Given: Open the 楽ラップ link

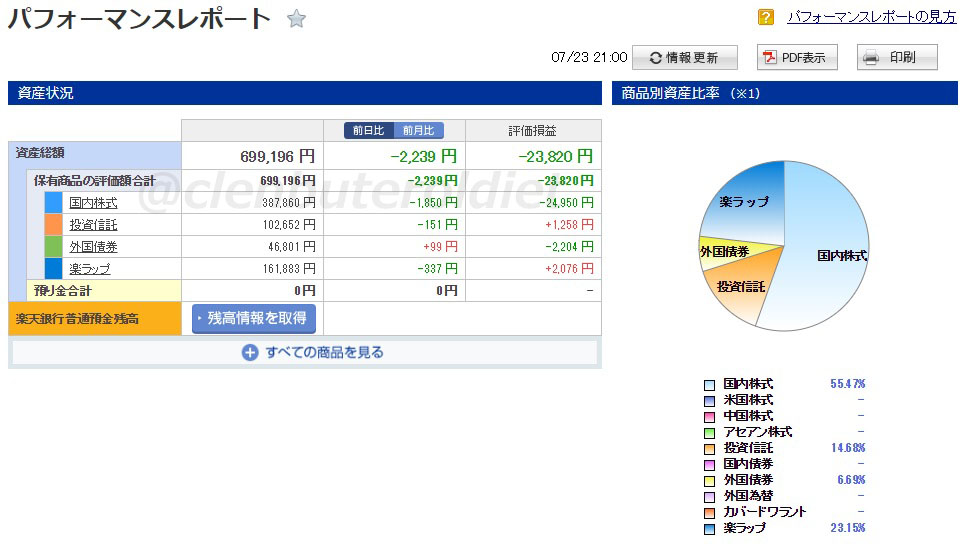Looking at the screenshot, I should (90, 269).
